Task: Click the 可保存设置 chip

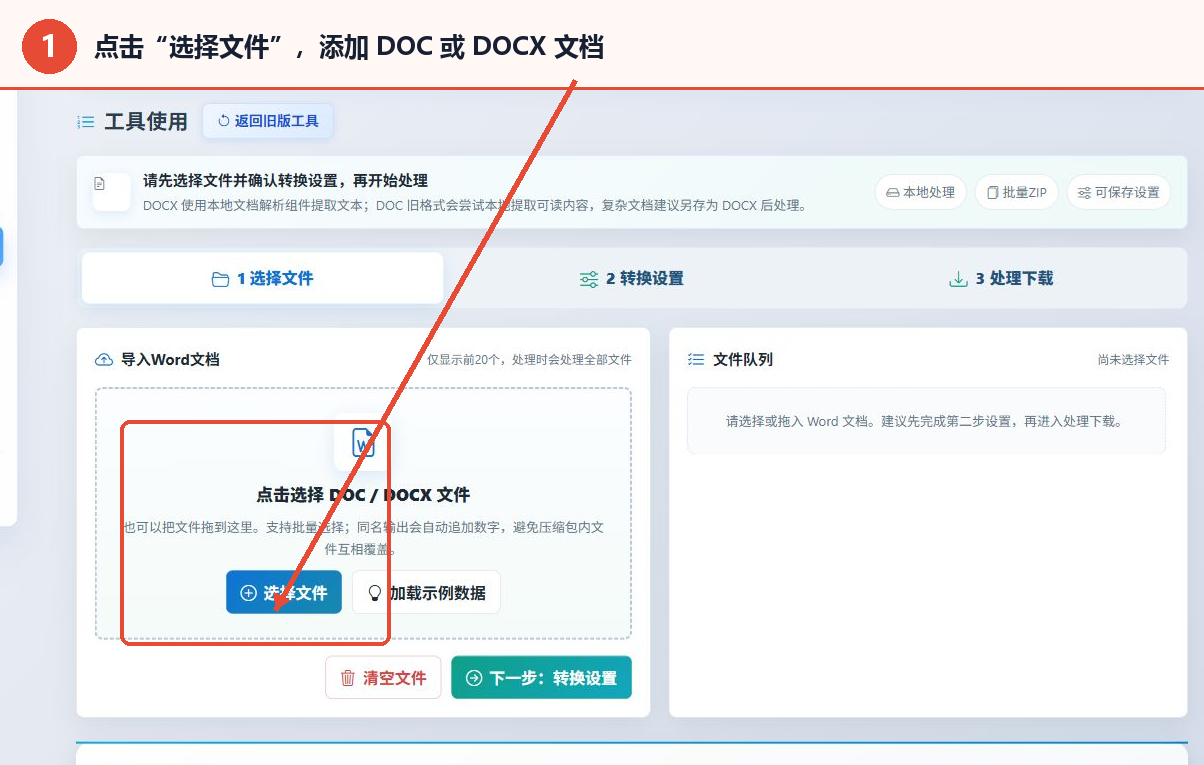Action: pyautogui.click(x=1118, y=192)
